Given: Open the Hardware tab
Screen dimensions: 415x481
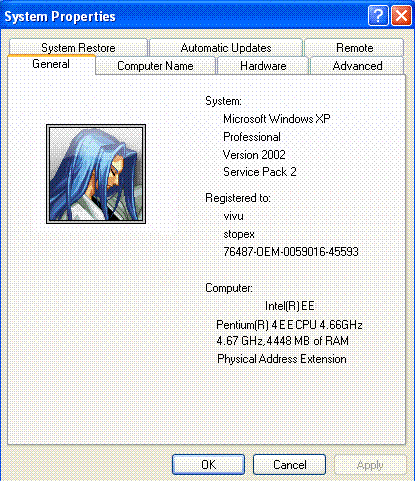Looking at the screenshot, I should tap(263, 66).
